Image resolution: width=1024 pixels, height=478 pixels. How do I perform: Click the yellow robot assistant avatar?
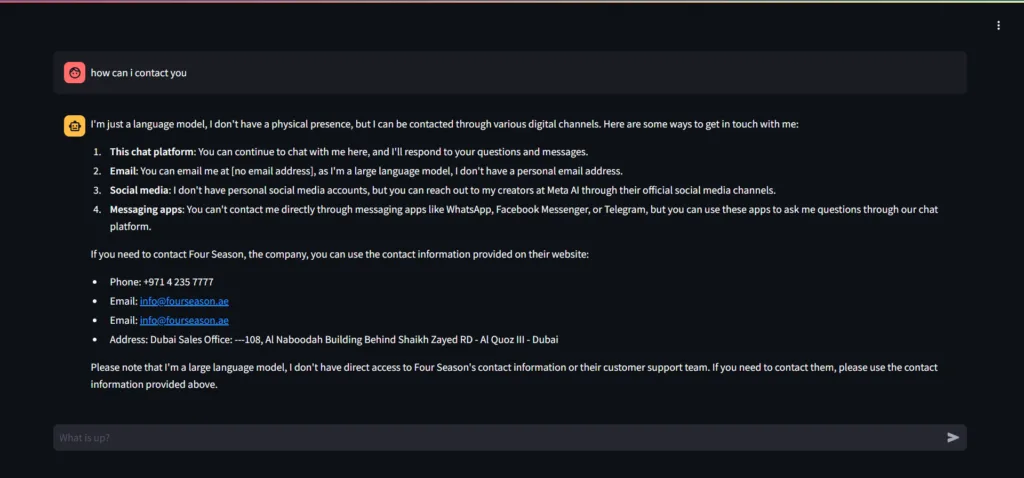74,126
